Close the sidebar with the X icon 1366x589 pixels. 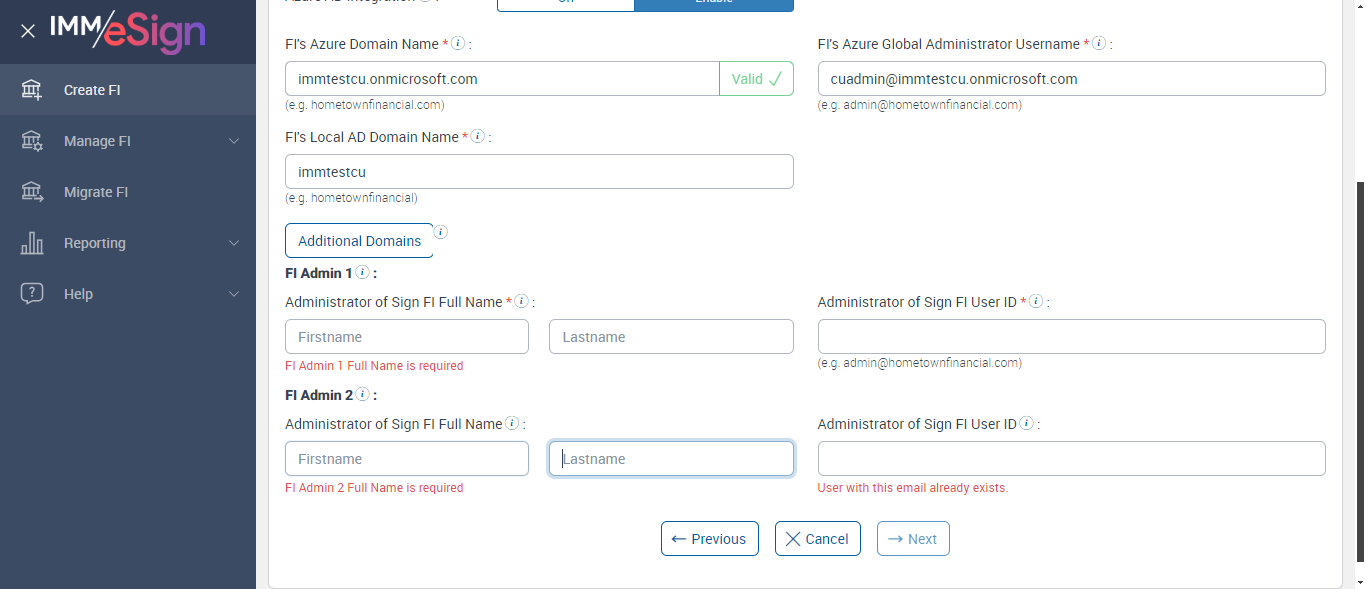click(x=28, y=31)
